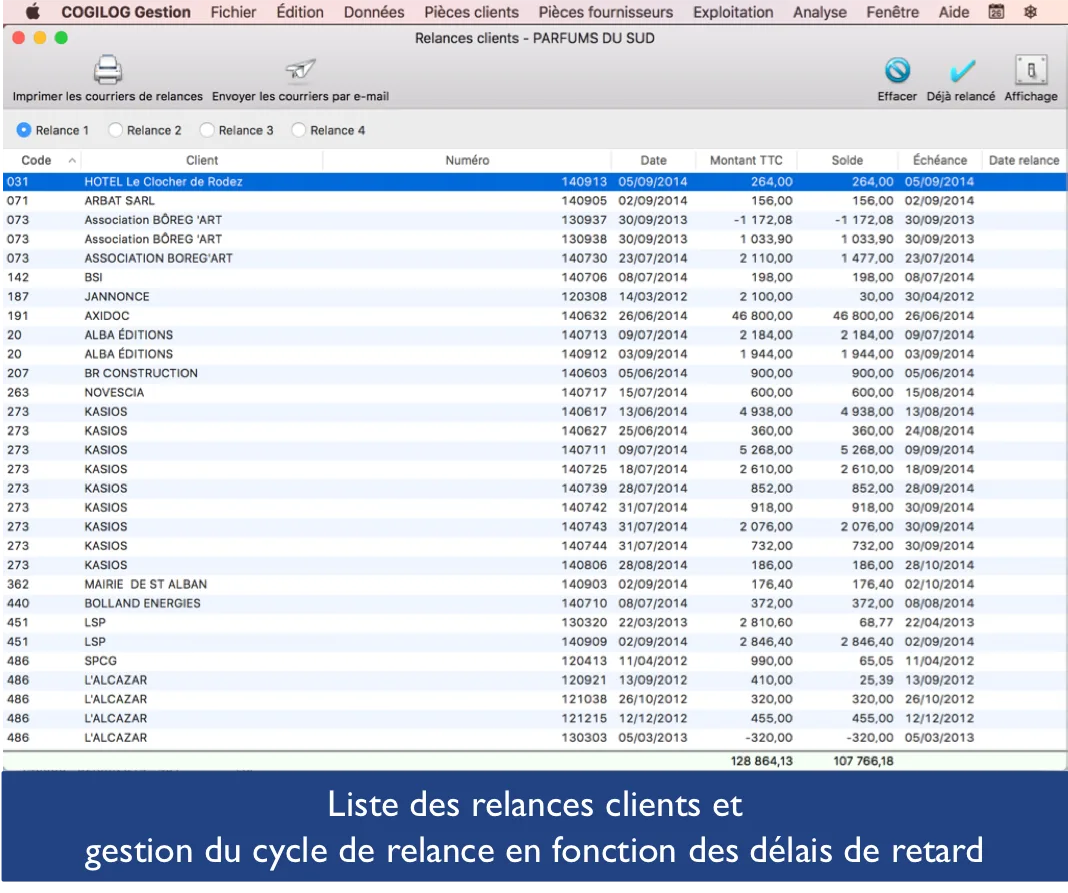Click the Effacer prohibition icon
Image resolution: width=1068 pixels, height=893 pixels.
pyautogui.click(x=897, y=70)
